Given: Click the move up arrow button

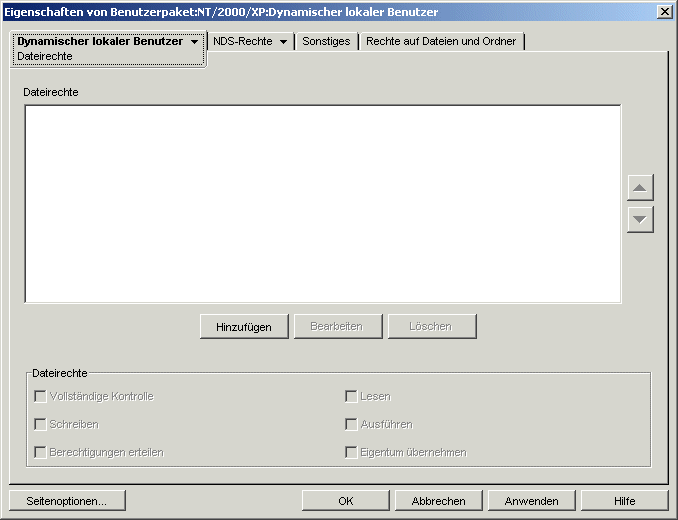Looking at the screenshot, I should [640, 187].
